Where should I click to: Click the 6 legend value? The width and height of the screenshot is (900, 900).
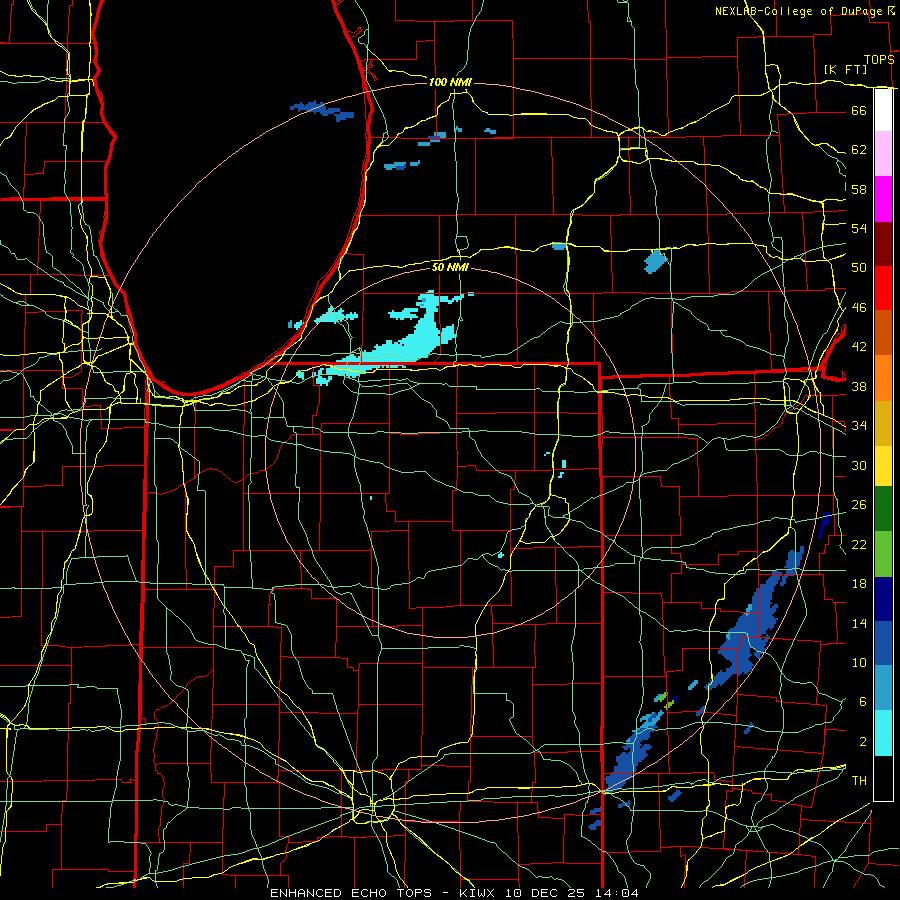862,702
